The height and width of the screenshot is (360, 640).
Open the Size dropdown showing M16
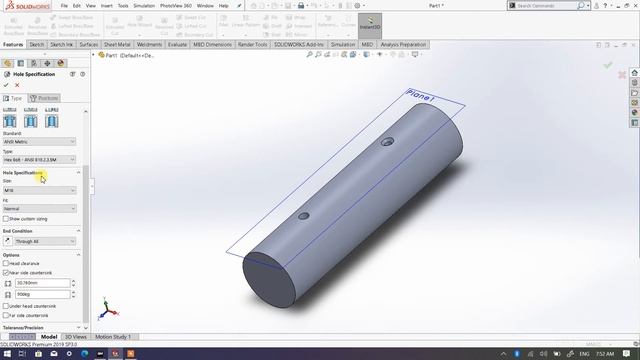(39, 190)
